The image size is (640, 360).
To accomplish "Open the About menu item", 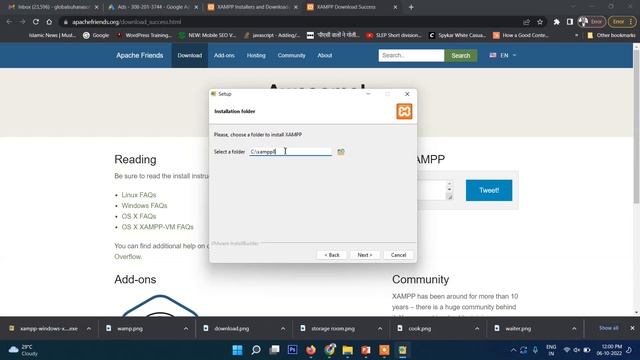I will [x=325, y=56].
